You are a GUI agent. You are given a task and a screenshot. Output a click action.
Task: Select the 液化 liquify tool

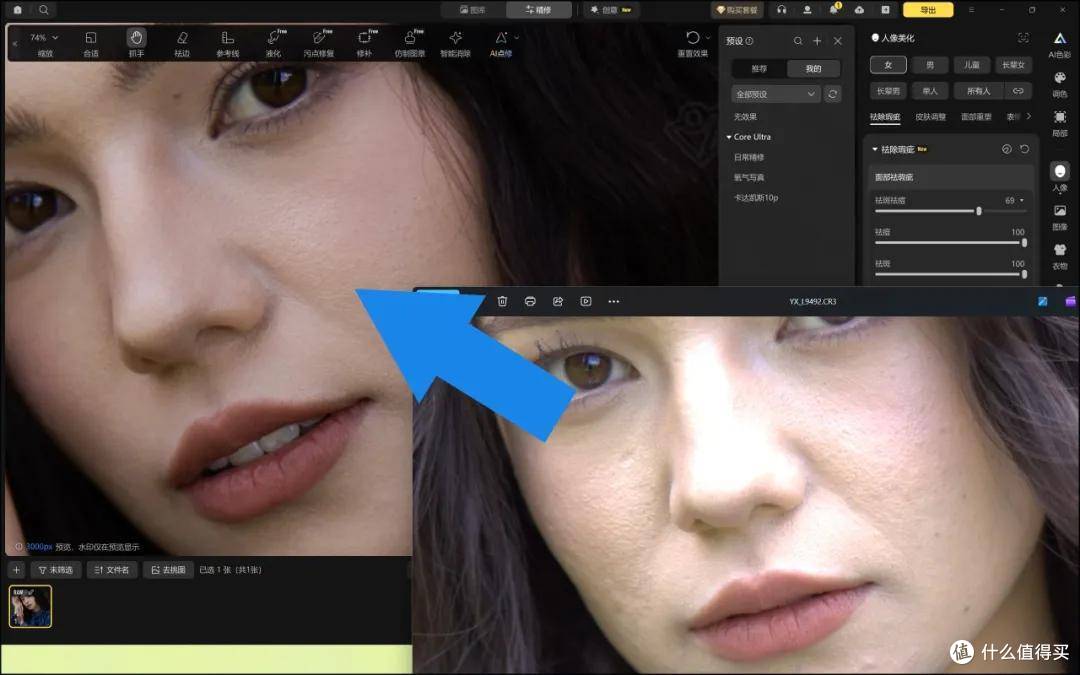pyautogui.click(x=273, y=43)
